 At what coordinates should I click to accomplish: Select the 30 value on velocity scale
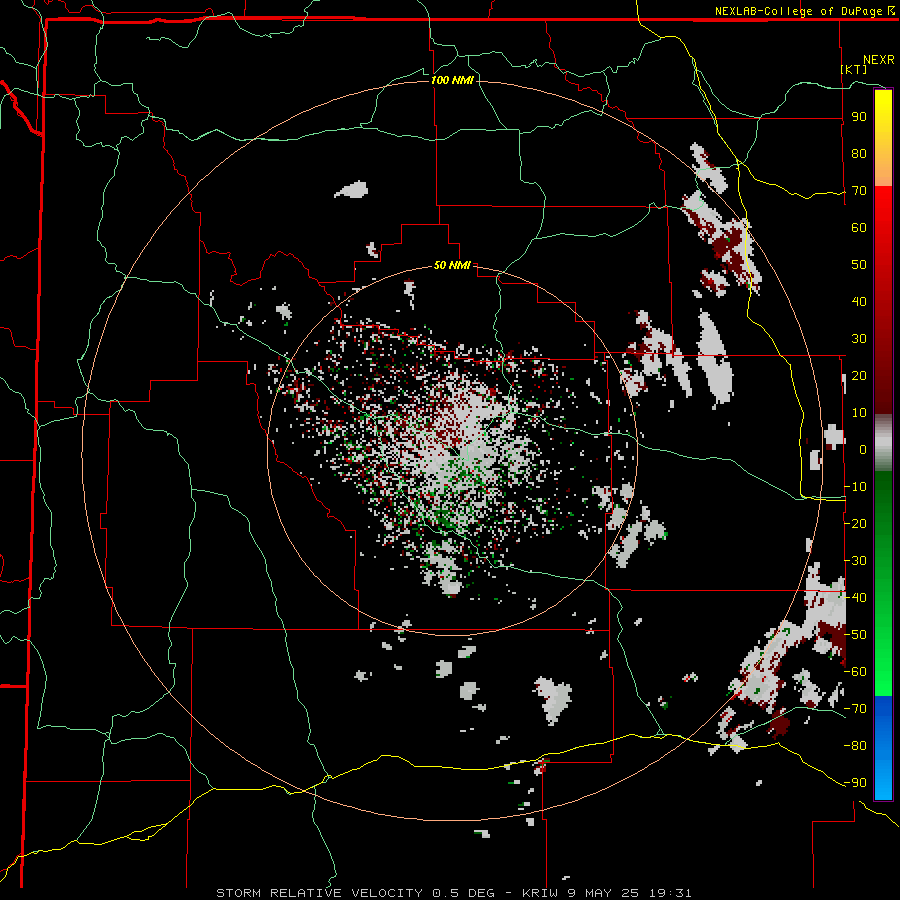(x=859, y=339)
